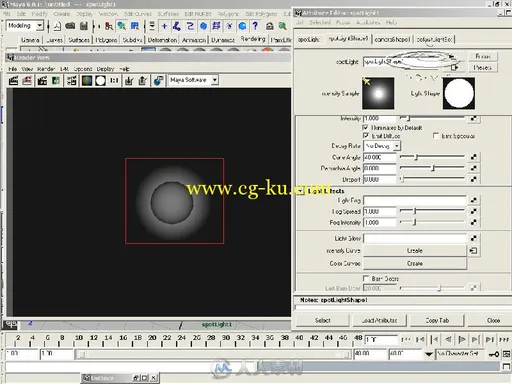The height and width of the screenshot is (384, 512).
Task: Click the Select button in Attribute Editor
Action: (x=323, y=320)
